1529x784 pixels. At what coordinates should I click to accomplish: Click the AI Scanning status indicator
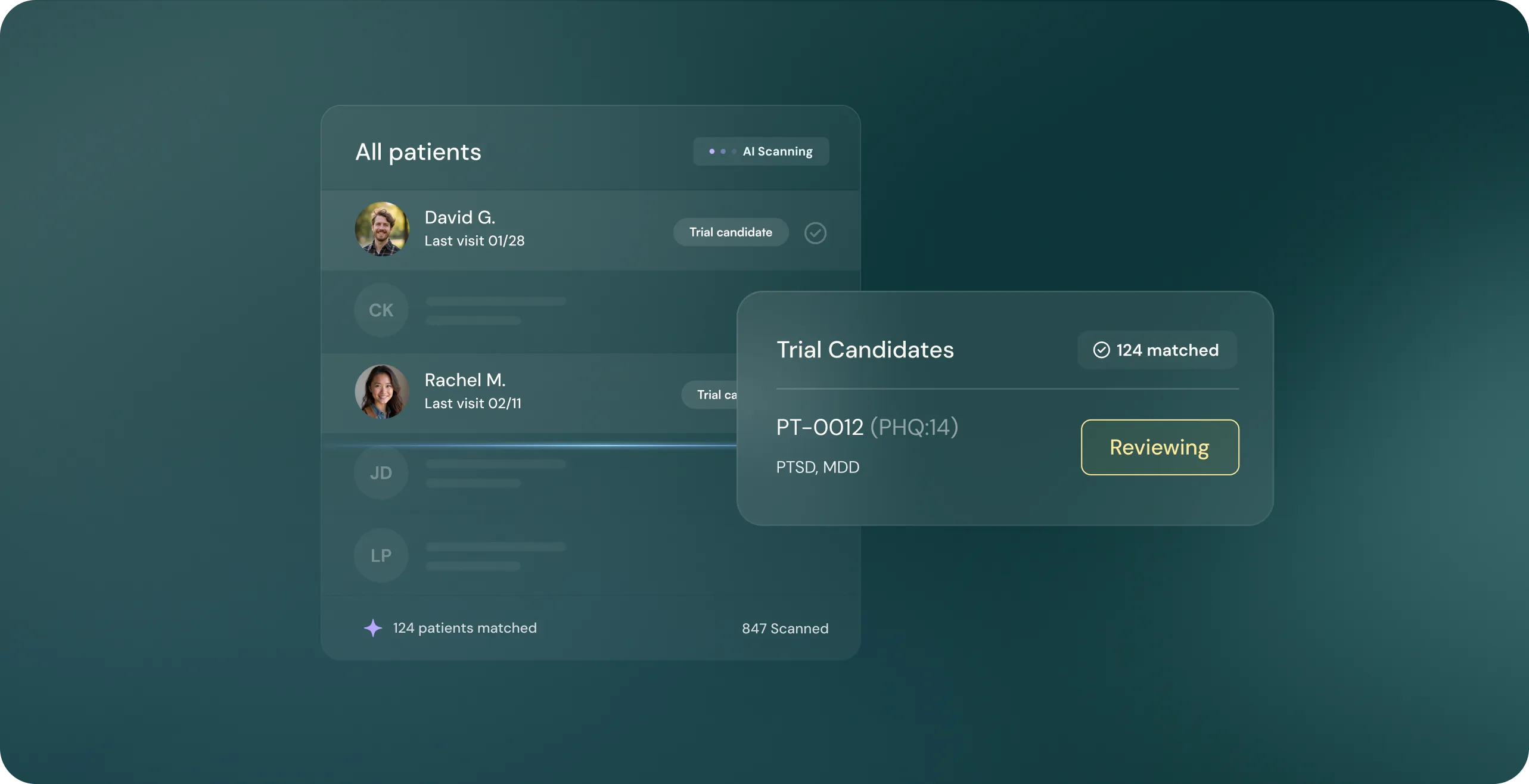pyautogui.click(x=761, y=151)
